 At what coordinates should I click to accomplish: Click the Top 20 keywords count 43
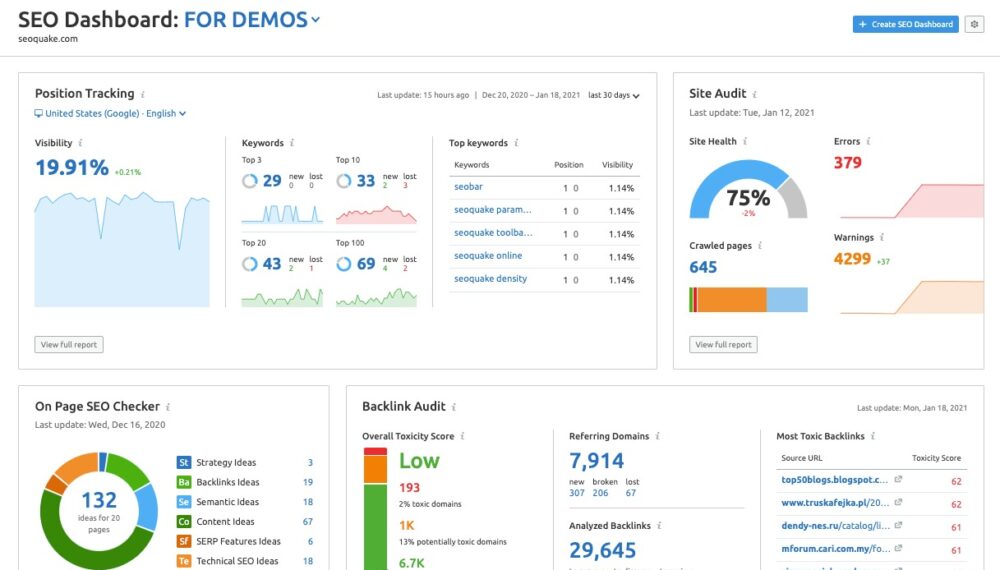click(x=272, y=264)
